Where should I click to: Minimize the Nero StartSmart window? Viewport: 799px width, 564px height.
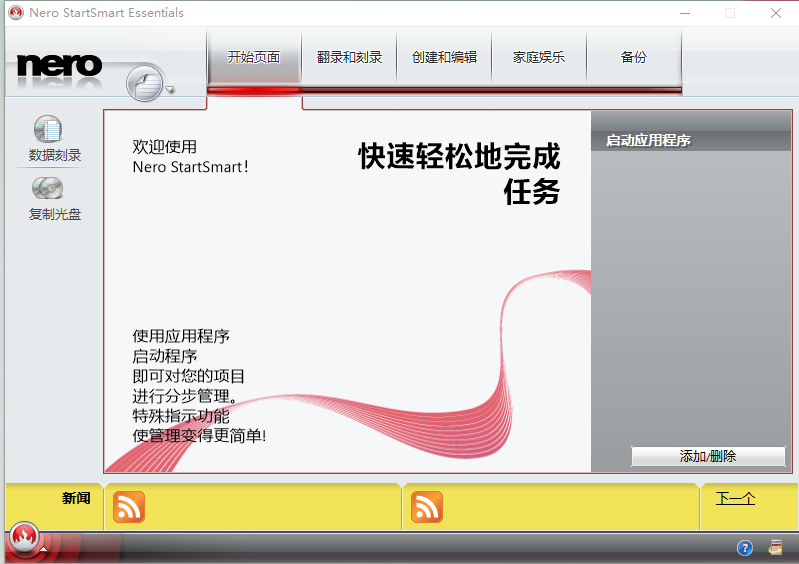coord(685,13)
